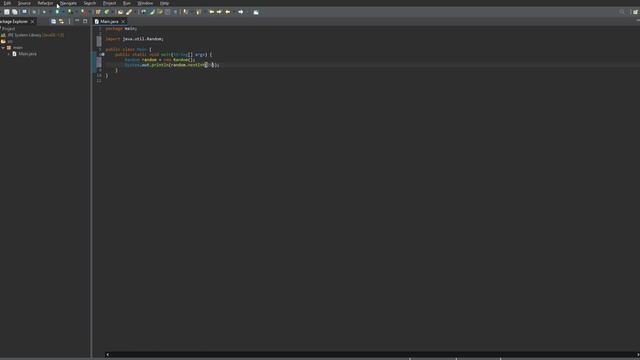Toggle Link with Editor in Package Explorer

pos(61,21)
